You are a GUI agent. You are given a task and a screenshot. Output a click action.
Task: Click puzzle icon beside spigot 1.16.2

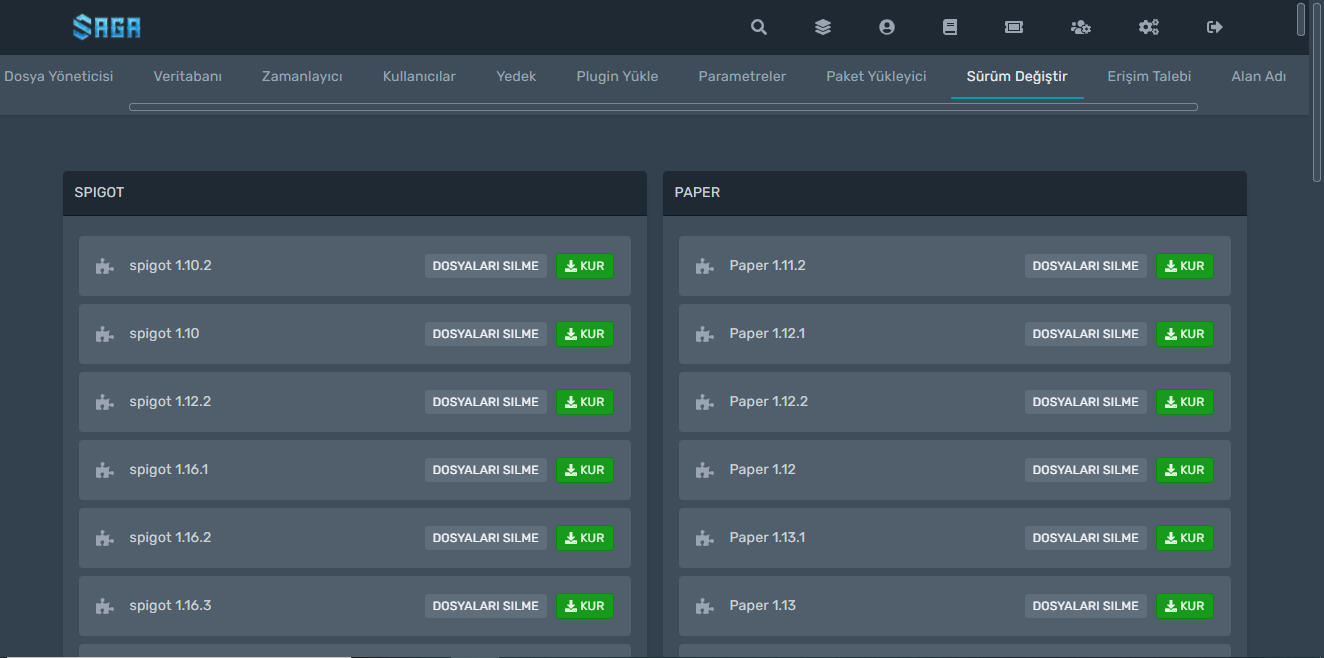pos(104,538)
